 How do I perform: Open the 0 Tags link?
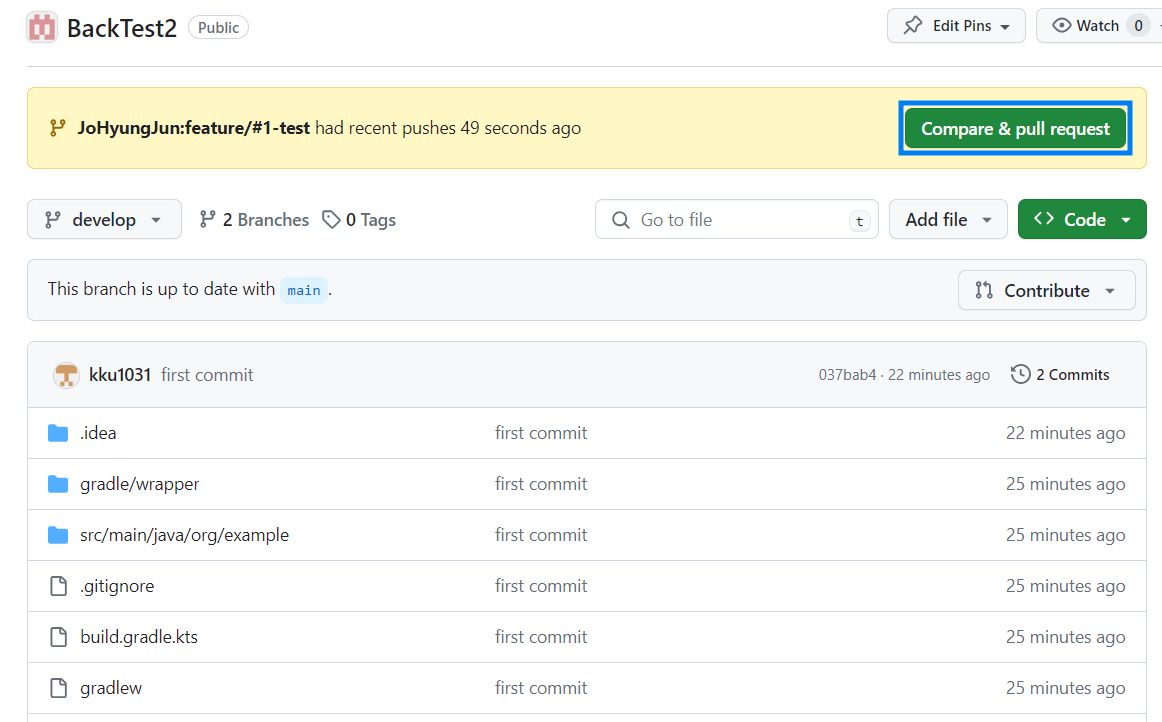[x=359, y=219]
